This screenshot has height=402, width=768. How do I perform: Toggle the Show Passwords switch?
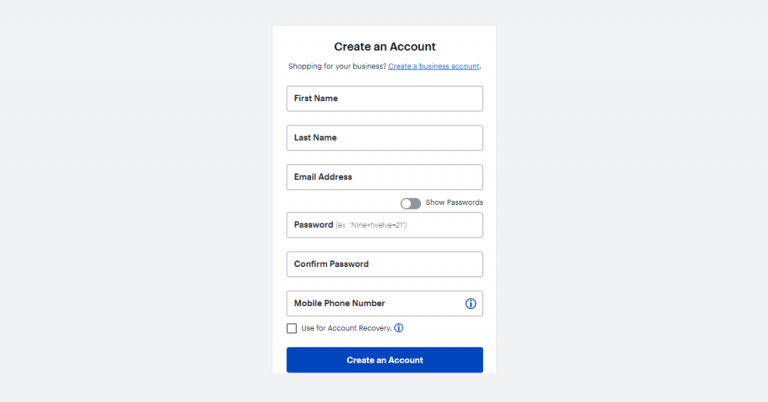(410, 203)
